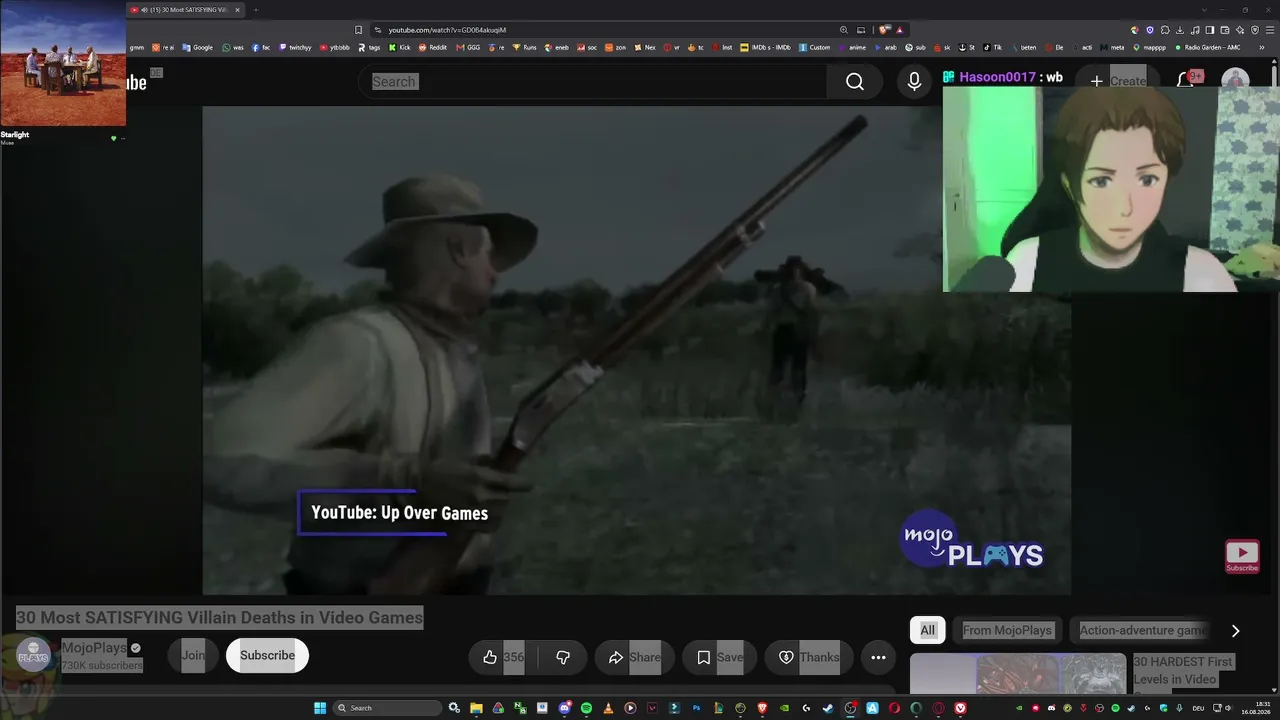Focus the YouTube search box
This screenshot has width=1280, height=720.
[592, 82]
